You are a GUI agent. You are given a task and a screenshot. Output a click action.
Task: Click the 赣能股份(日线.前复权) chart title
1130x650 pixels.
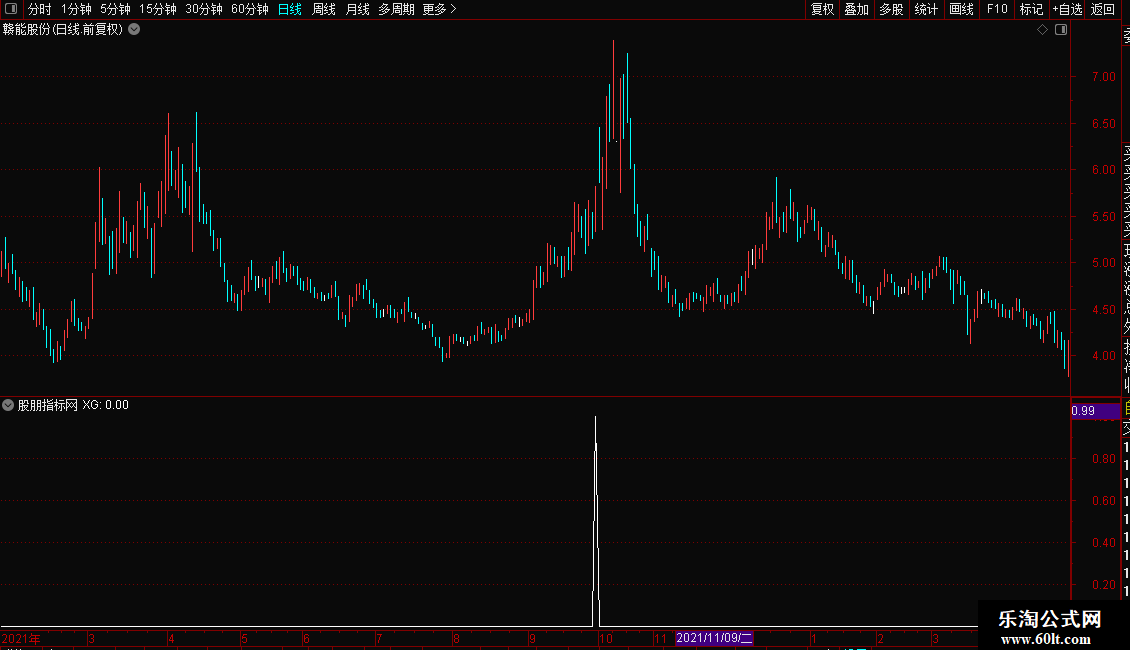point(63,30)
